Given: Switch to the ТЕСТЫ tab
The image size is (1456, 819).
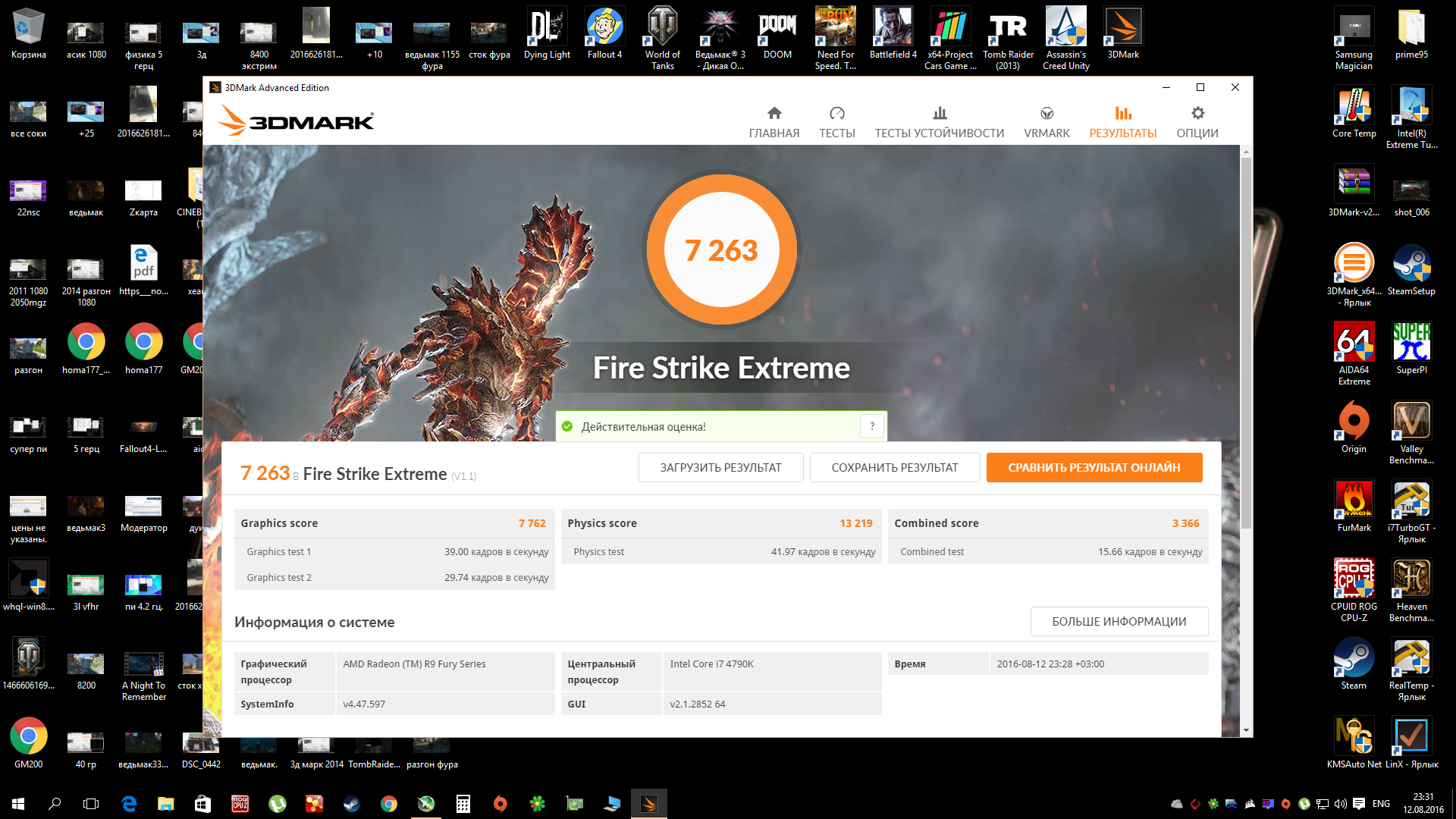Looking at the screenshot, I should coord(836,121).
